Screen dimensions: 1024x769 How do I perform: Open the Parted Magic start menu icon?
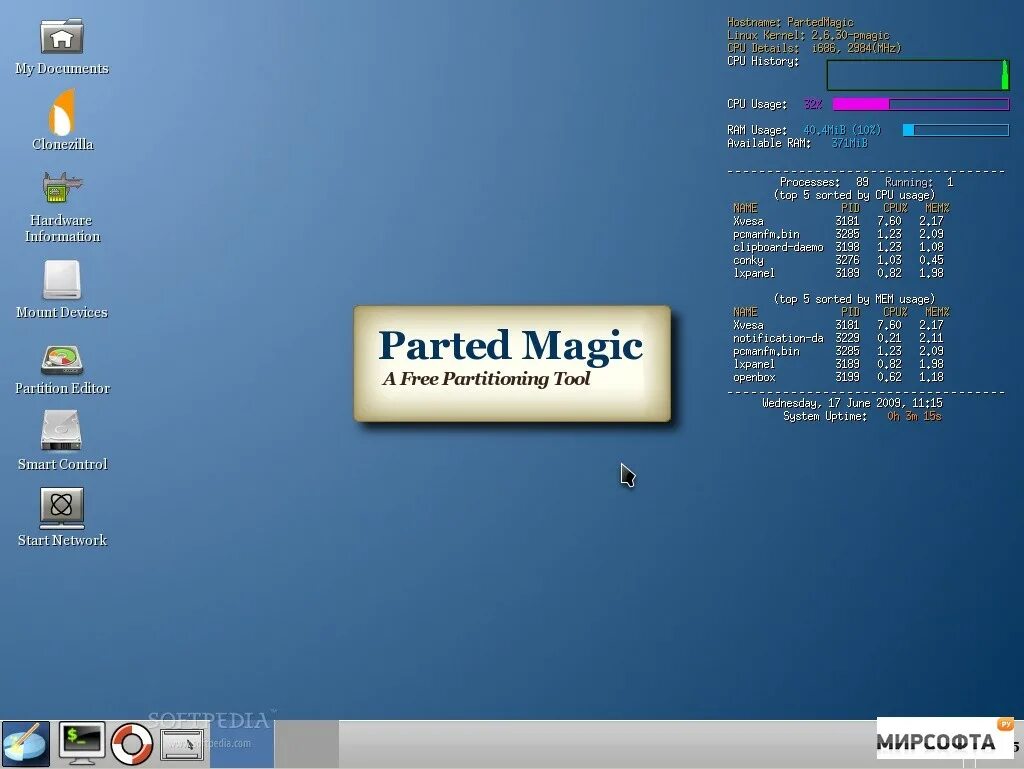(25, 744)
